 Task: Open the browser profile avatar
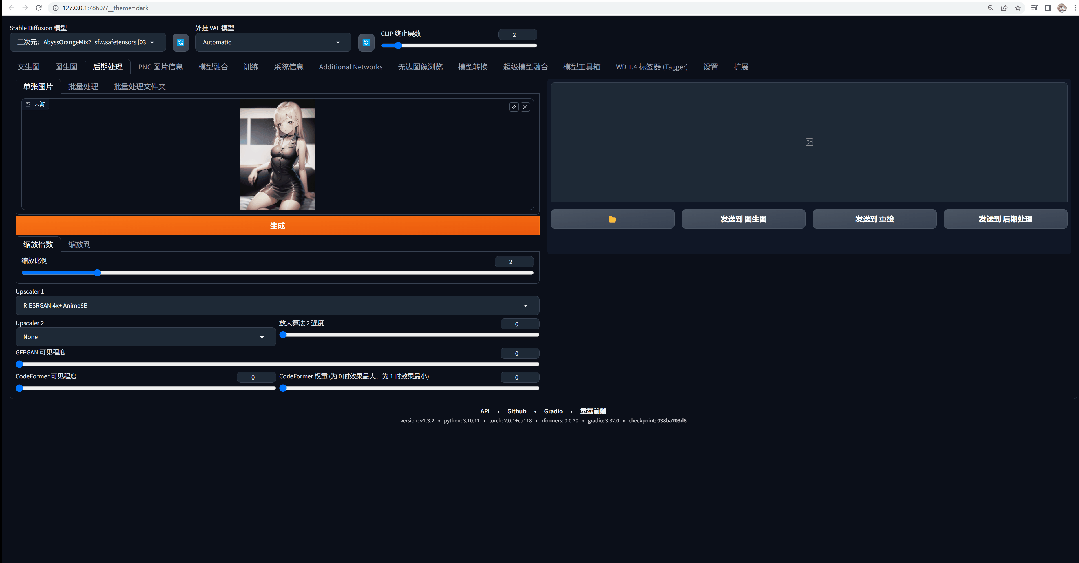click(1062, 8)
